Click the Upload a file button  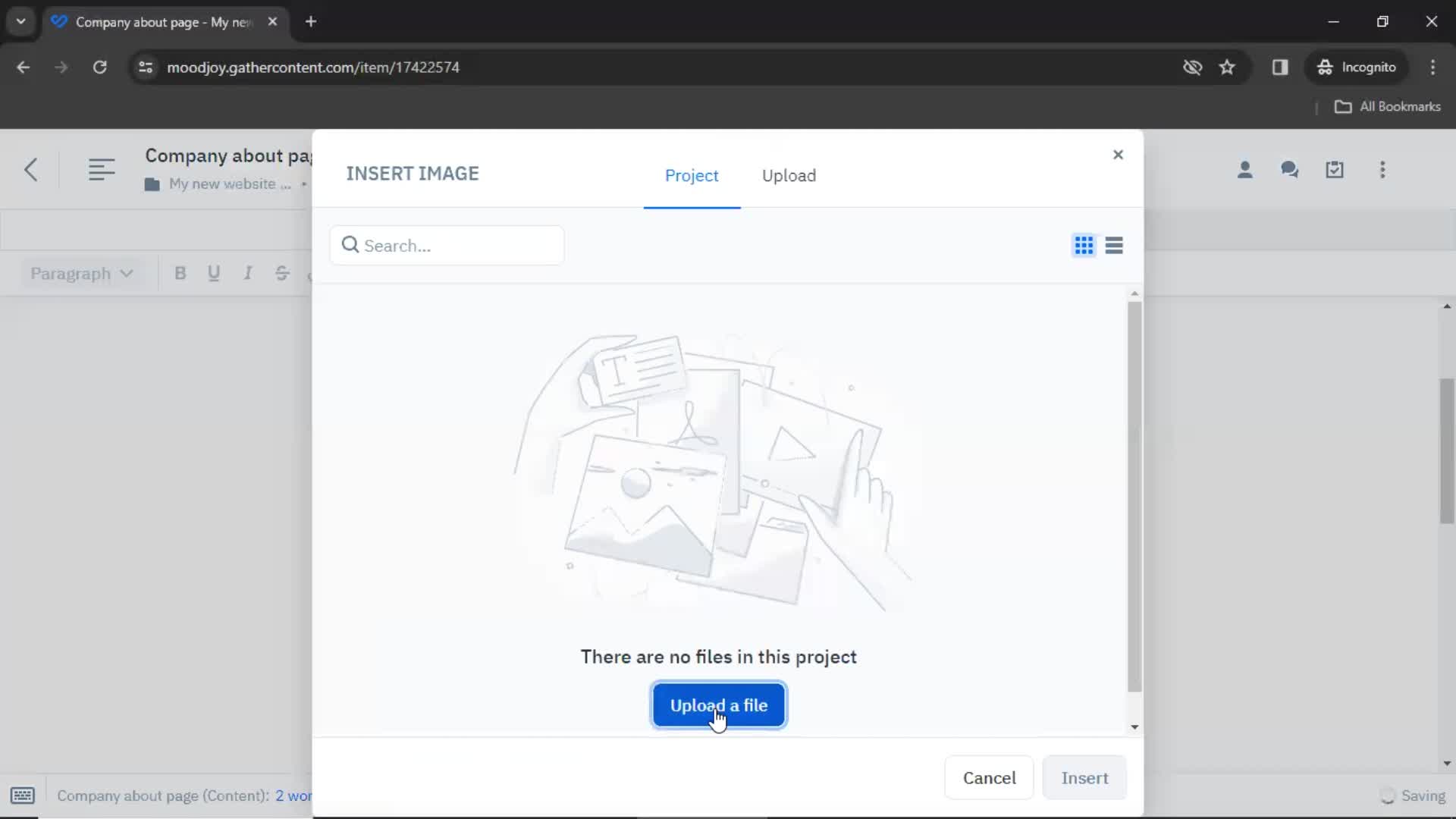(x=719, y=705)
